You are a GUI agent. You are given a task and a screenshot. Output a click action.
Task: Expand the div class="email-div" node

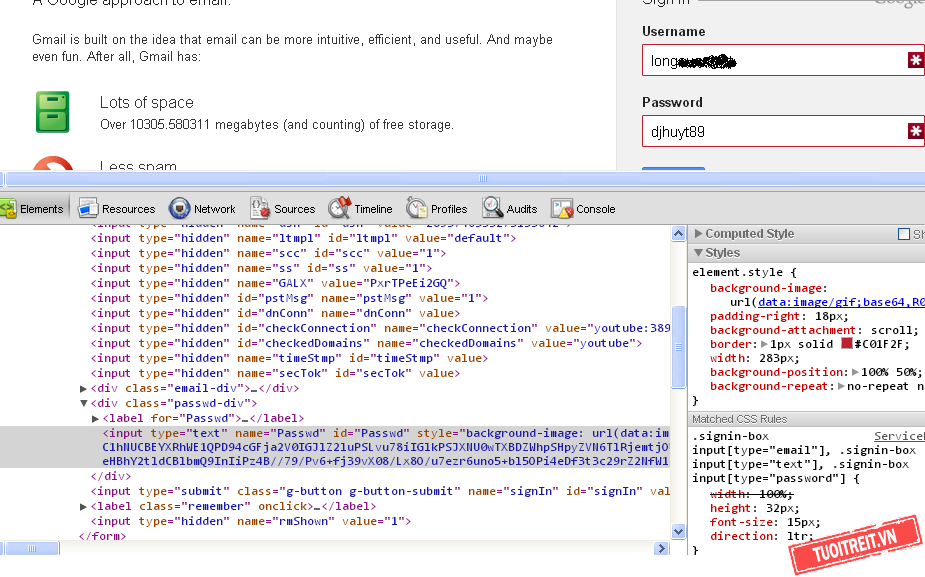click(84, 388)
